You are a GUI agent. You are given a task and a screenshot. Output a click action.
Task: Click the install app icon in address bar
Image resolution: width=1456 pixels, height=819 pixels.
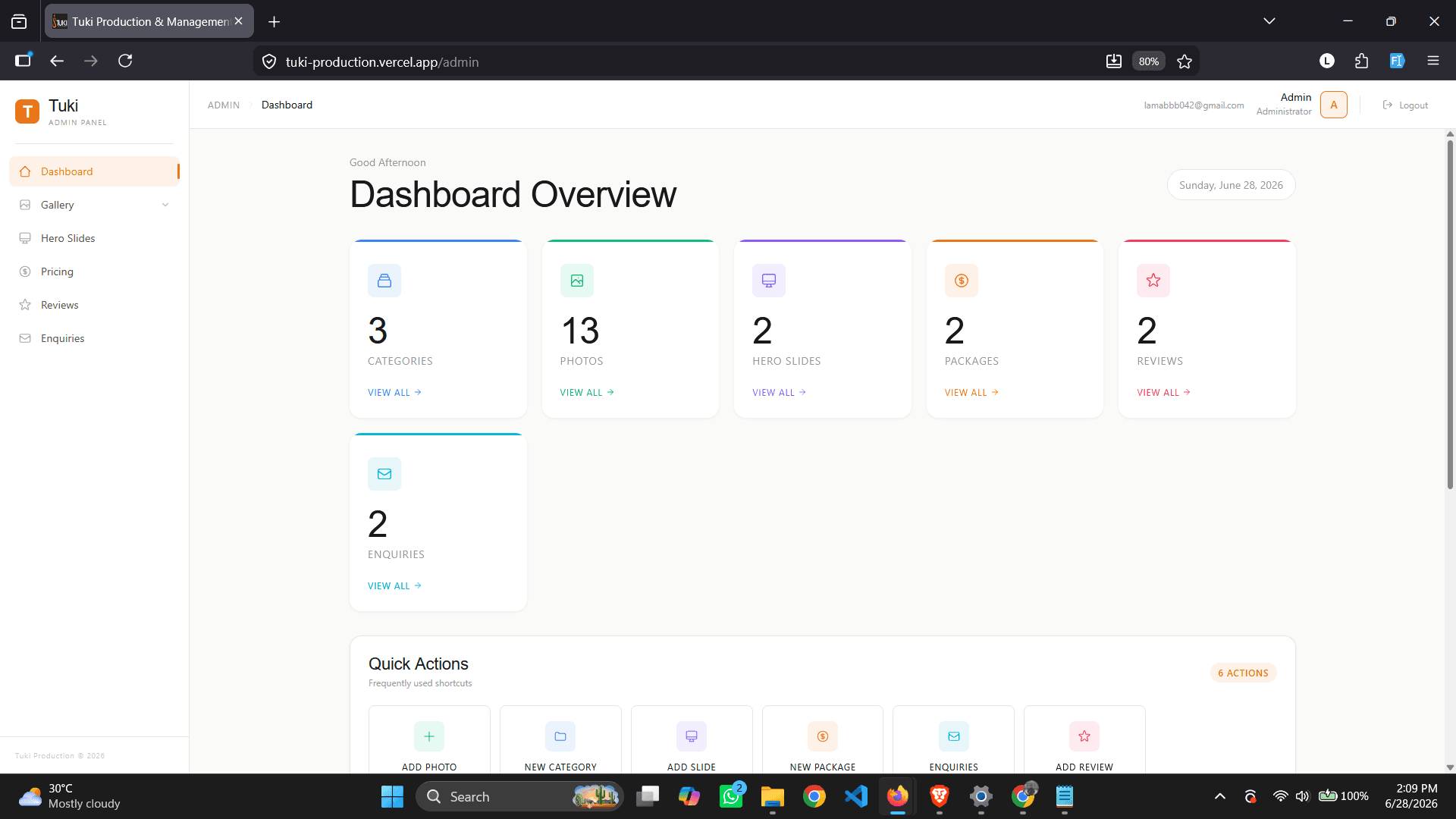click(1114, 61)
